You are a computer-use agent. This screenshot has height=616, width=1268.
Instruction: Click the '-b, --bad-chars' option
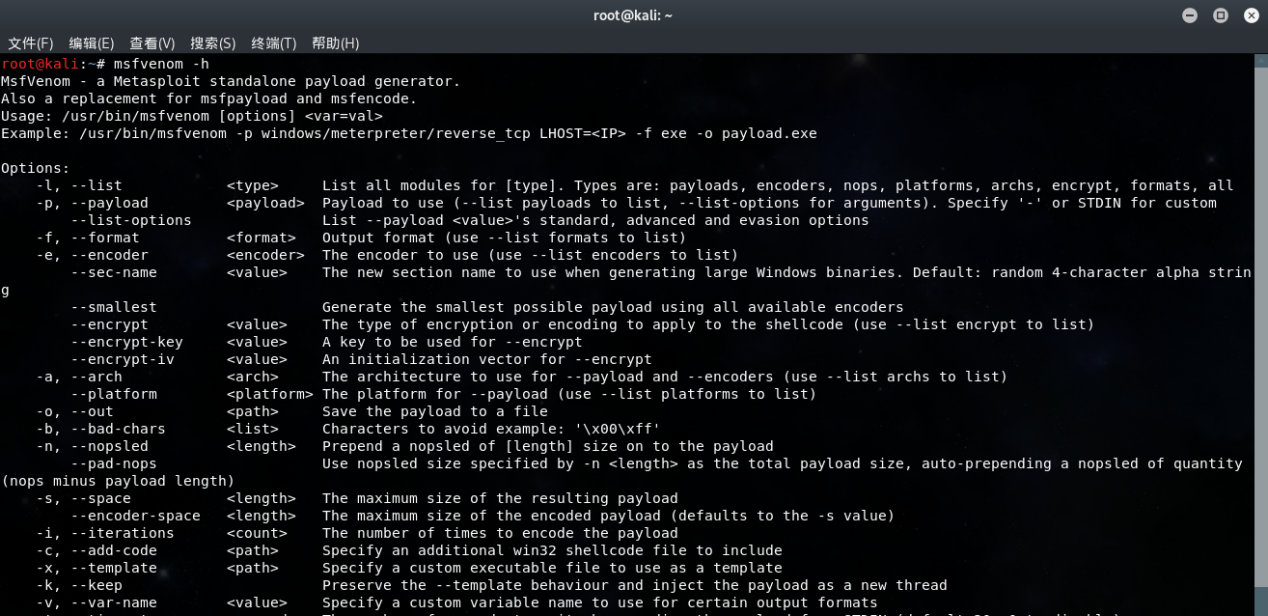pos(101,429)
